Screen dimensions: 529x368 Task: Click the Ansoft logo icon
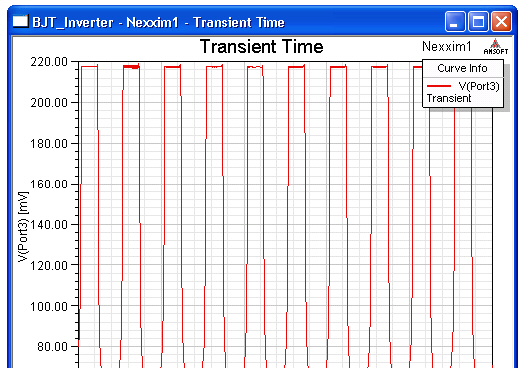tap(495, 47)
